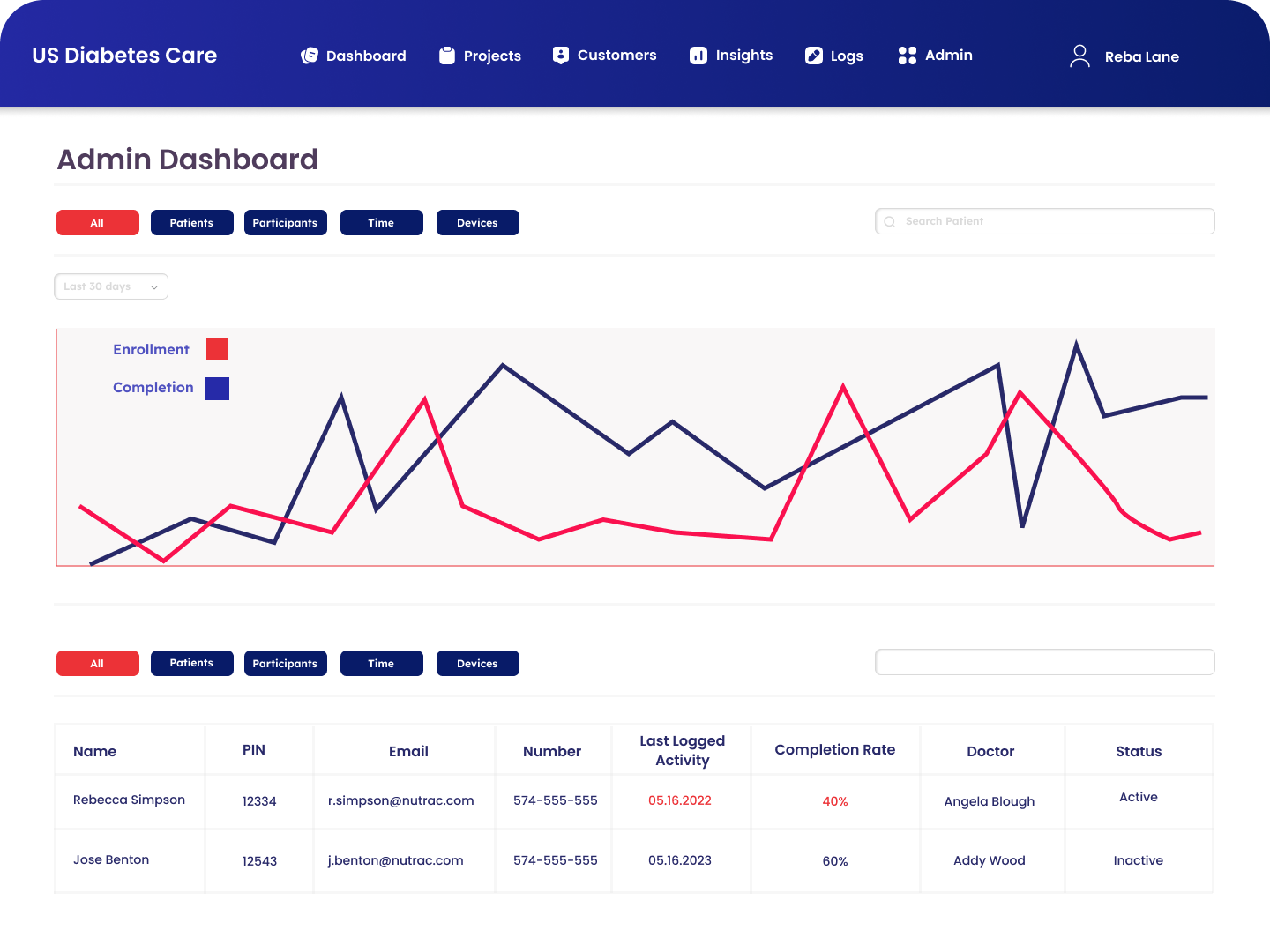Click the Admin Dashboard page heading
The image size is (1270, 952).
pyautogui.click(x=188, y=160)
